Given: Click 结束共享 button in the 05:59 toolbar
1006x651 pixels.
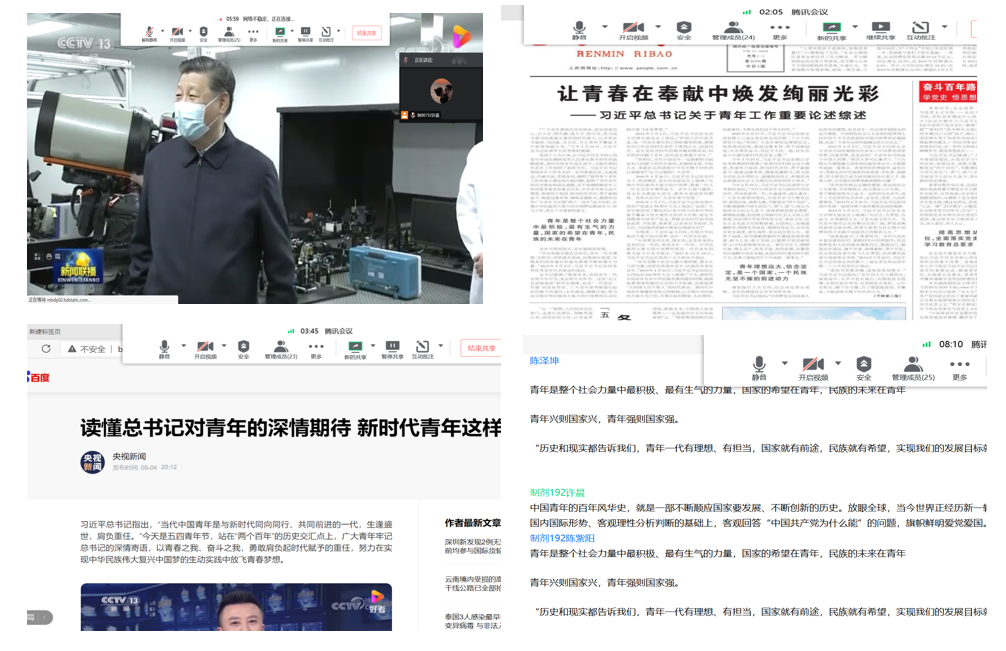Looking at the screenshot, I should [367, 33].
